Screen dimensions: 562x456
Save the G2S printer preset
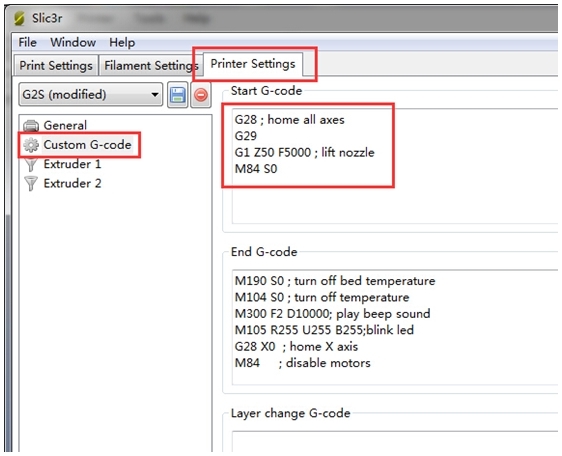coord(178,95)
